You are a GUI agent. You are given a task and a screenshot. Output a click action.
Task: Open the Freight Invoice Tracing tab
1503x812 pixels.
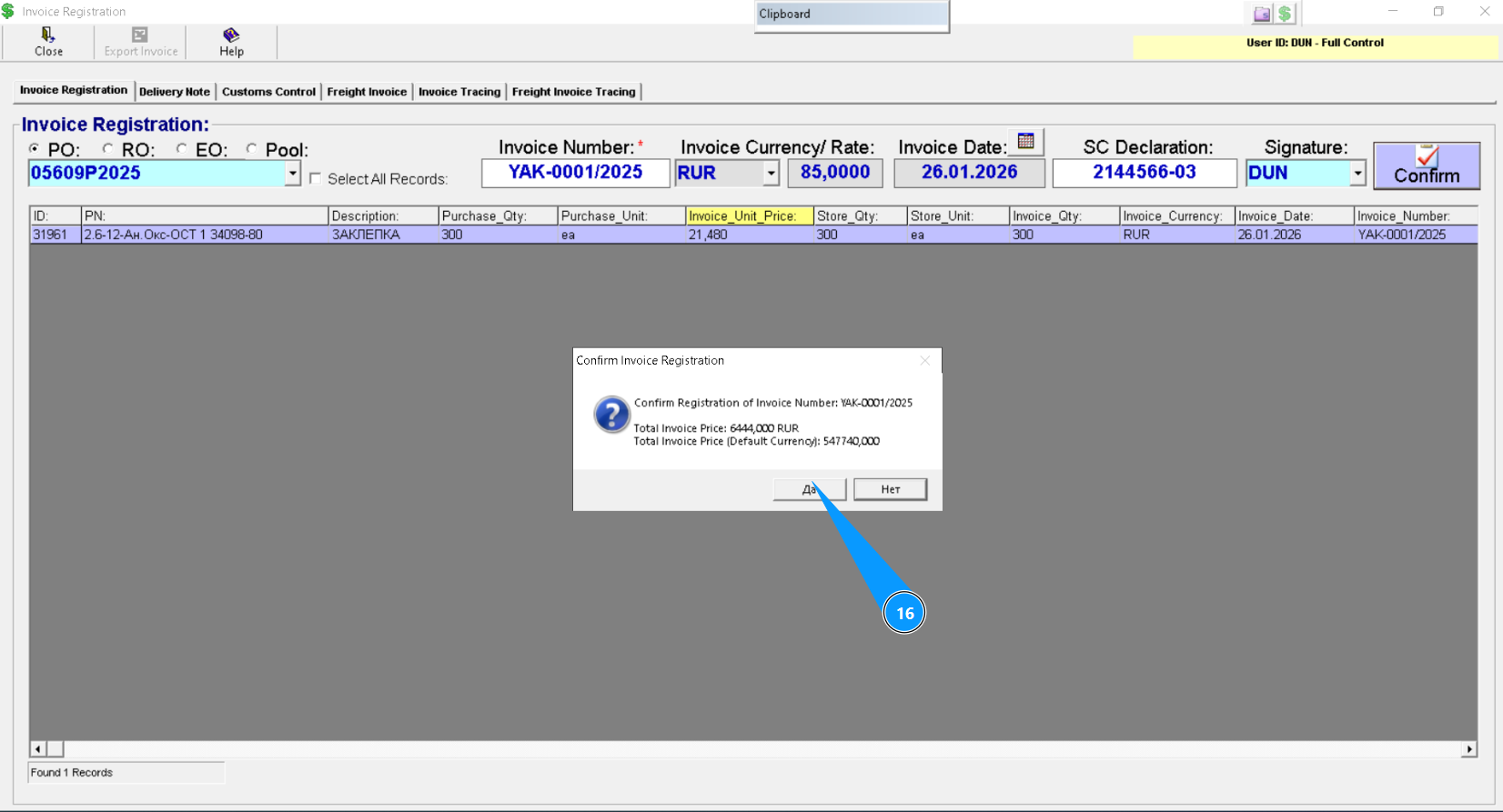coord(574,92)
